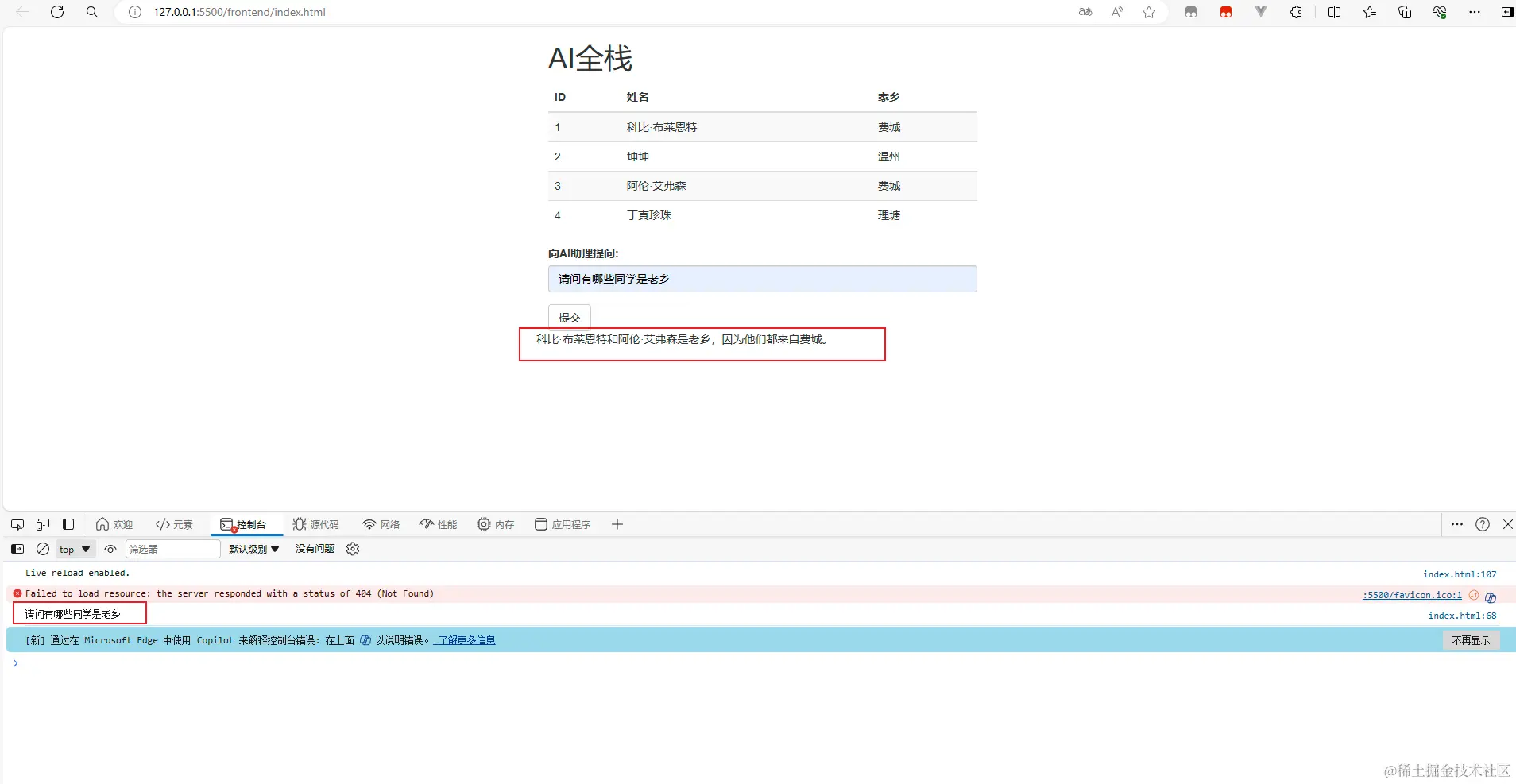Open the gray Tampermonkey extension icon

click(1190, 12)
